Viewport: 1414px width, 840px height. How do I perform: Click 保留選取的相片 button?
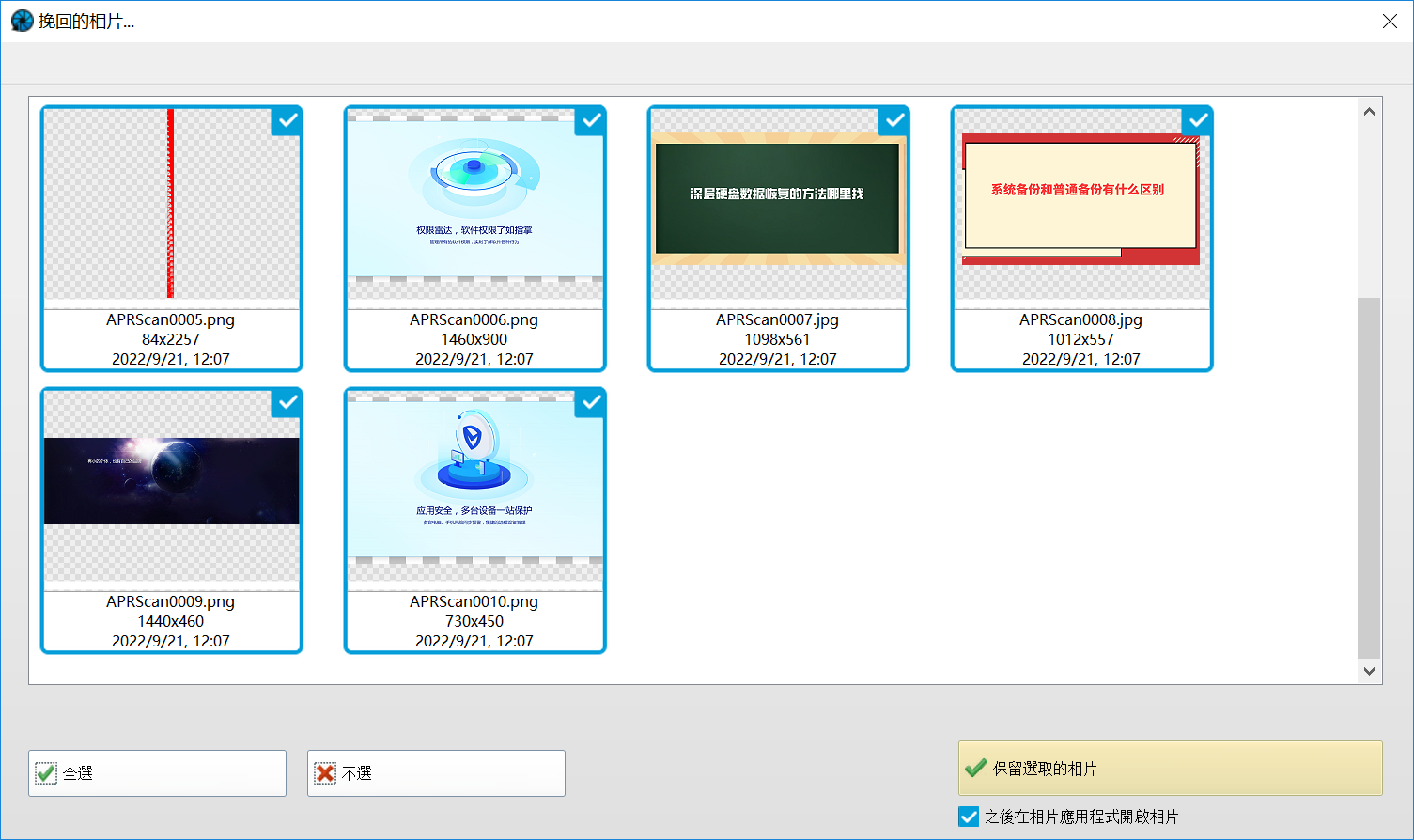click(1170, 768)
